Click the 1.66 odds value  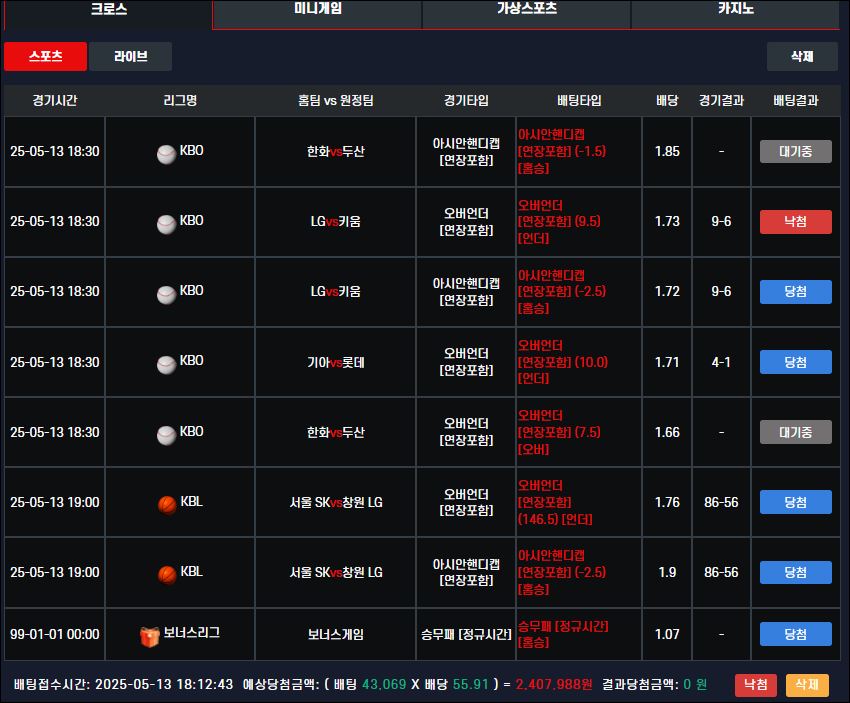667,432
